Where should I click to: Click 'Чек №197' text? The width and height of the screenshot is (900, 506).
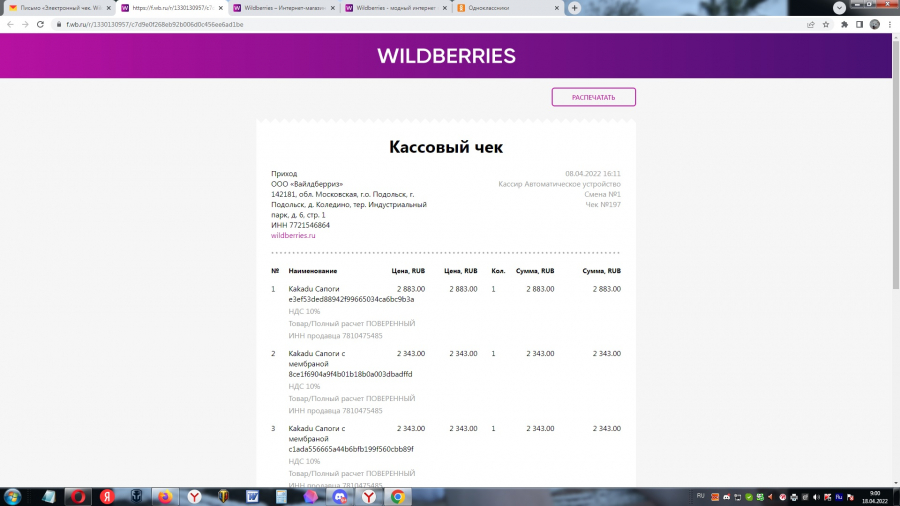[x=603, y=204]
